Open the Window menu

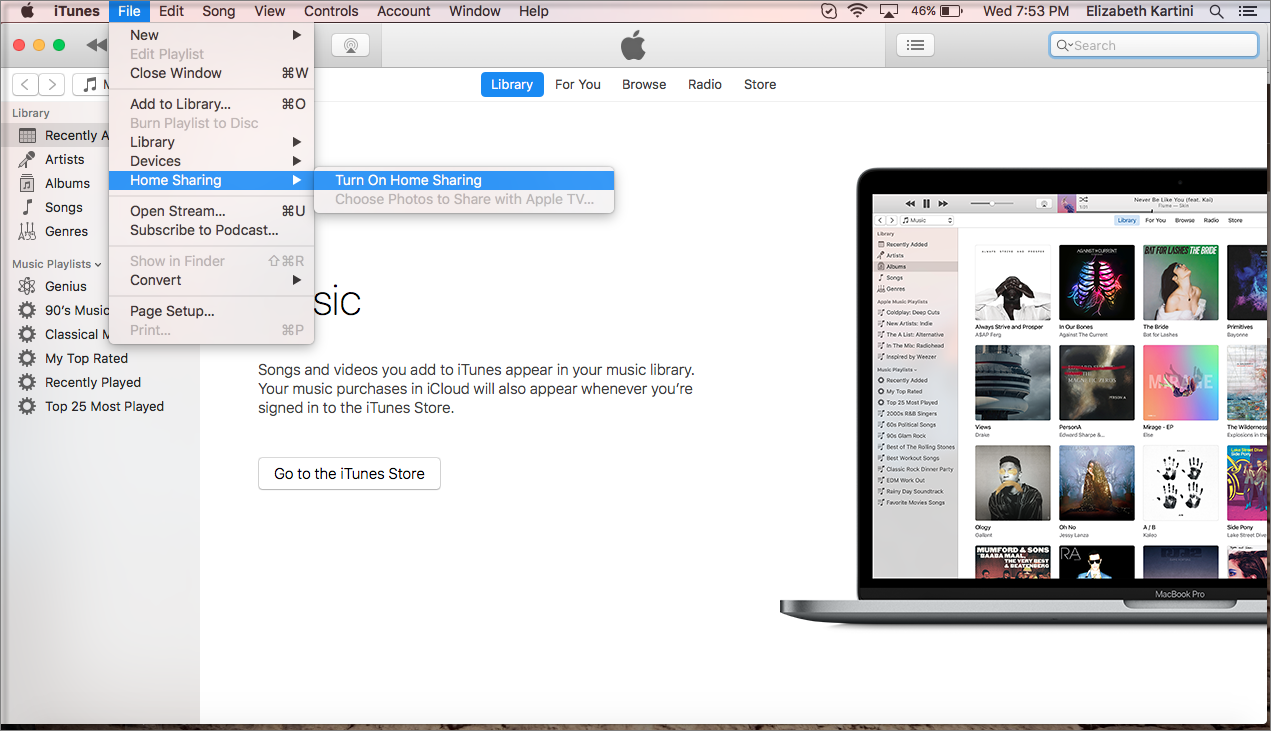click(474, 11)
